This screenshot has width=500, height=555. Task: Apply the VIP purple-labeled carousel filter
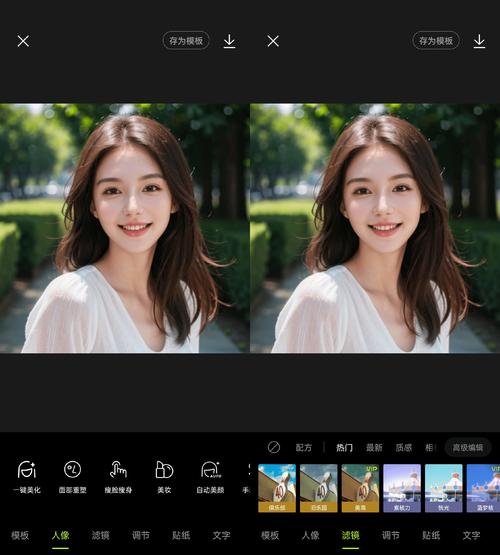point(483,488)
